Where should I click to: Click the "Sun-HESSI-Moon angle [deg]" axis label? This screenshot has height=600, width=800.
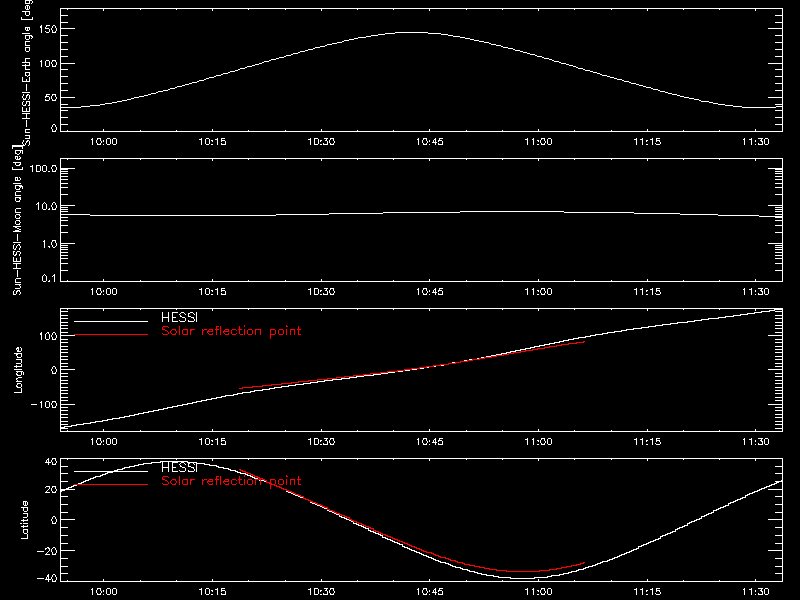tap(17, 220)
